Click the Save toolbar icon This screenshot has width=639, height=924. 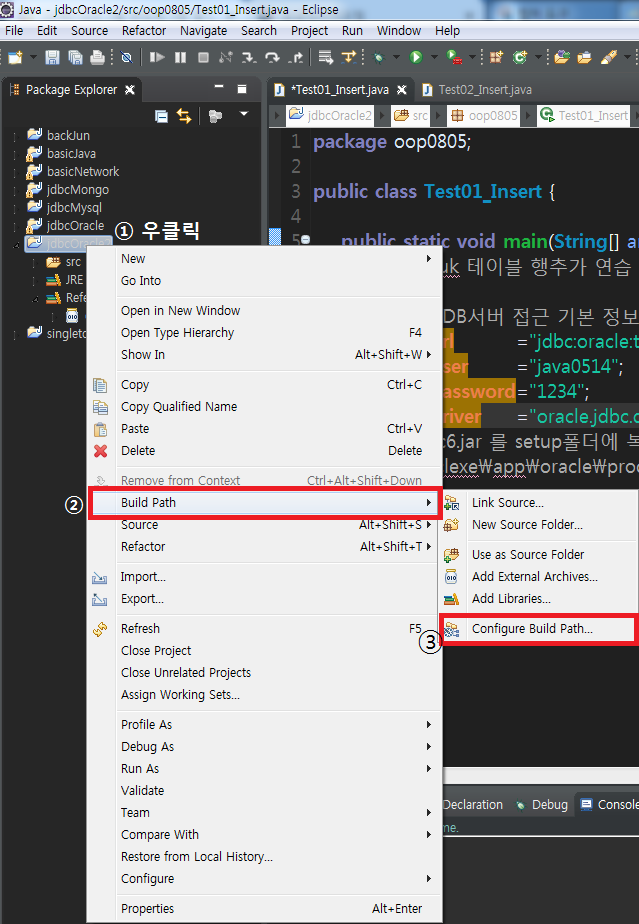[52, 57]
